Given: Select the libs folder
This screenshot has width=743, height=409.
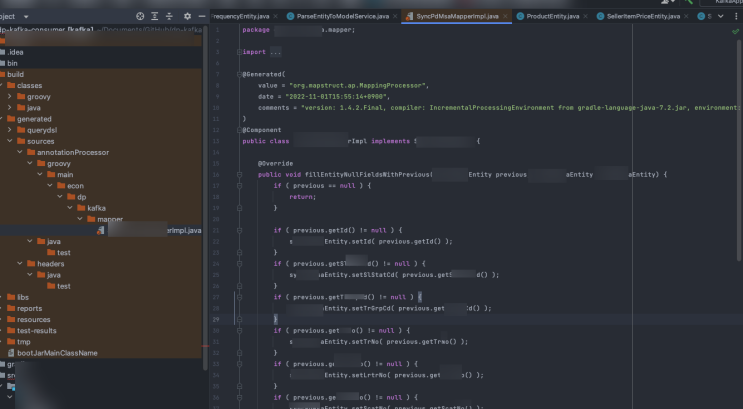Looking at the screenshot, I should [x=23, y=297].
